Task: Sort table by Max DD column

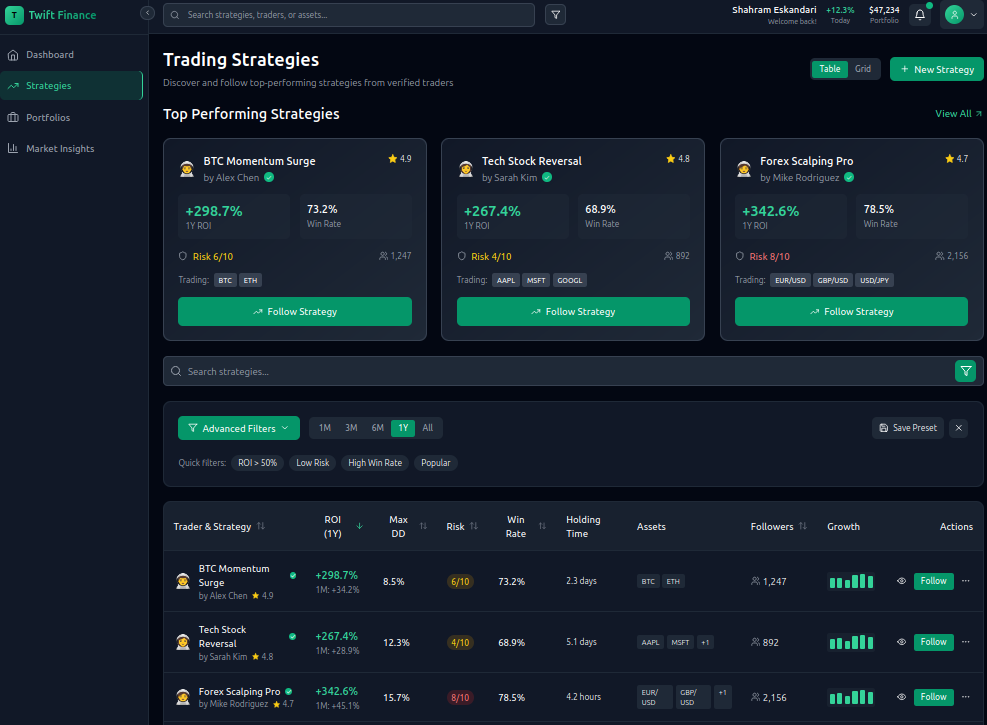Action: (x=423, y=526)
